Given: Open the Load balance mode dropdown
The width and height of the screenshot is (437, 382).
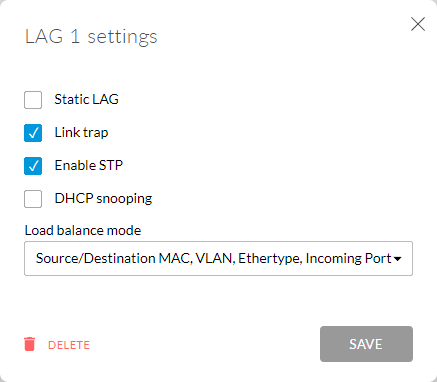Looking at the screenshot, I should pyautogui.click(x=218, y=258).
